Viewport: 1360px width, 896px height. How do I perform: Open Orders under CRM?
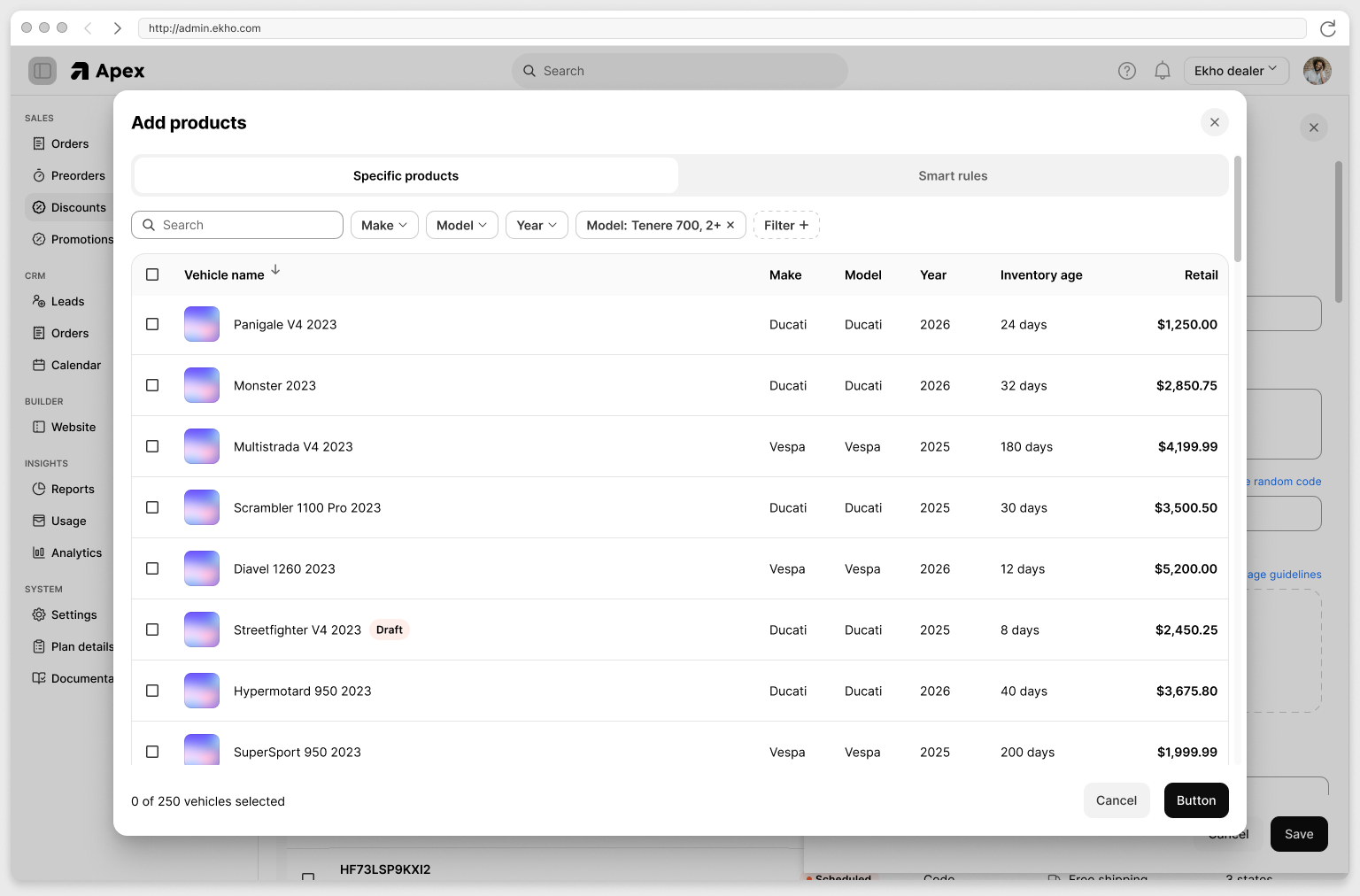(x=70, y=333)
